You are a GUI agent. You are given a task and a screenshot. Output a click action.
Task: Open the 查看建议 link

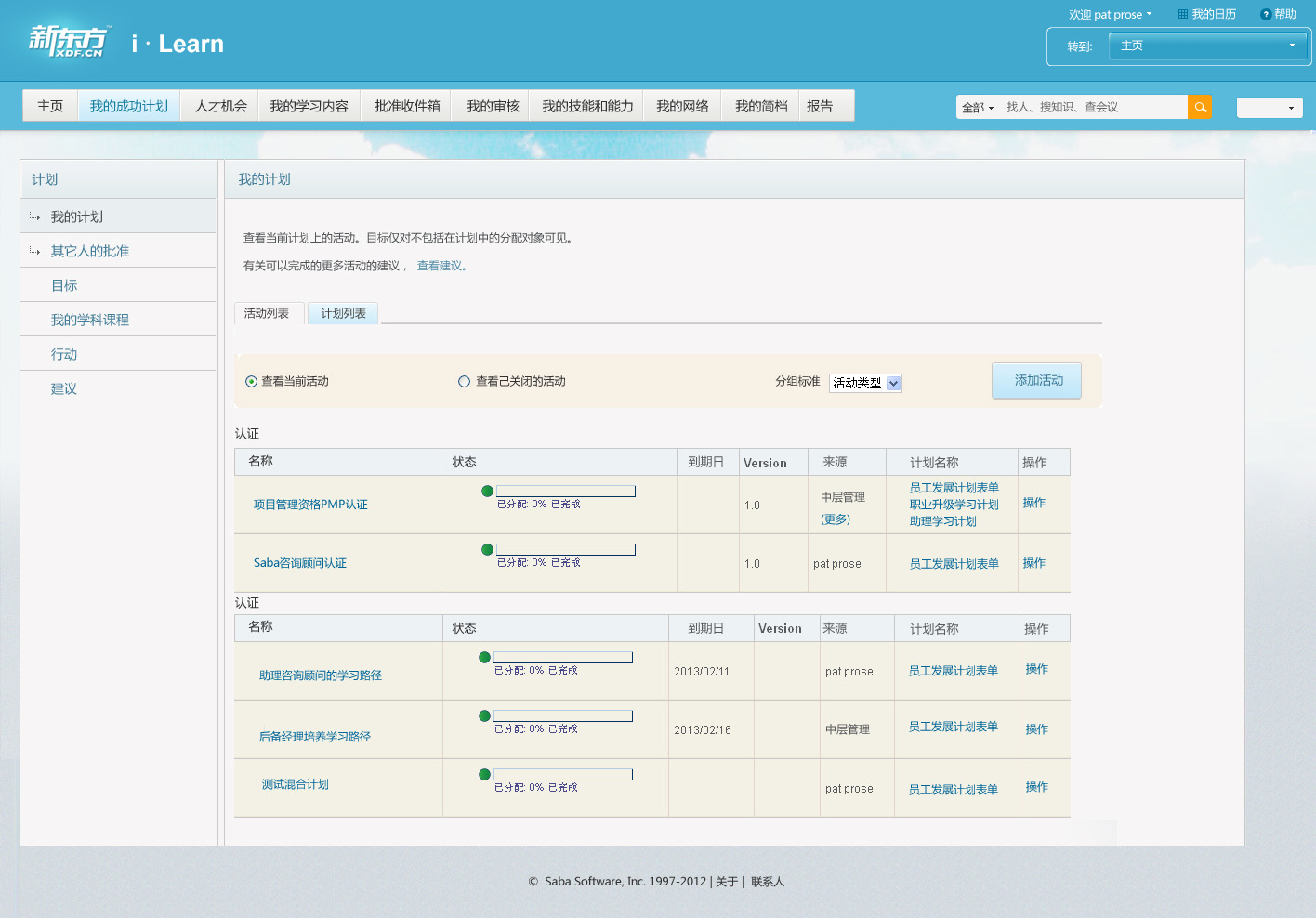pyautogui.click(x=440, y=266)
